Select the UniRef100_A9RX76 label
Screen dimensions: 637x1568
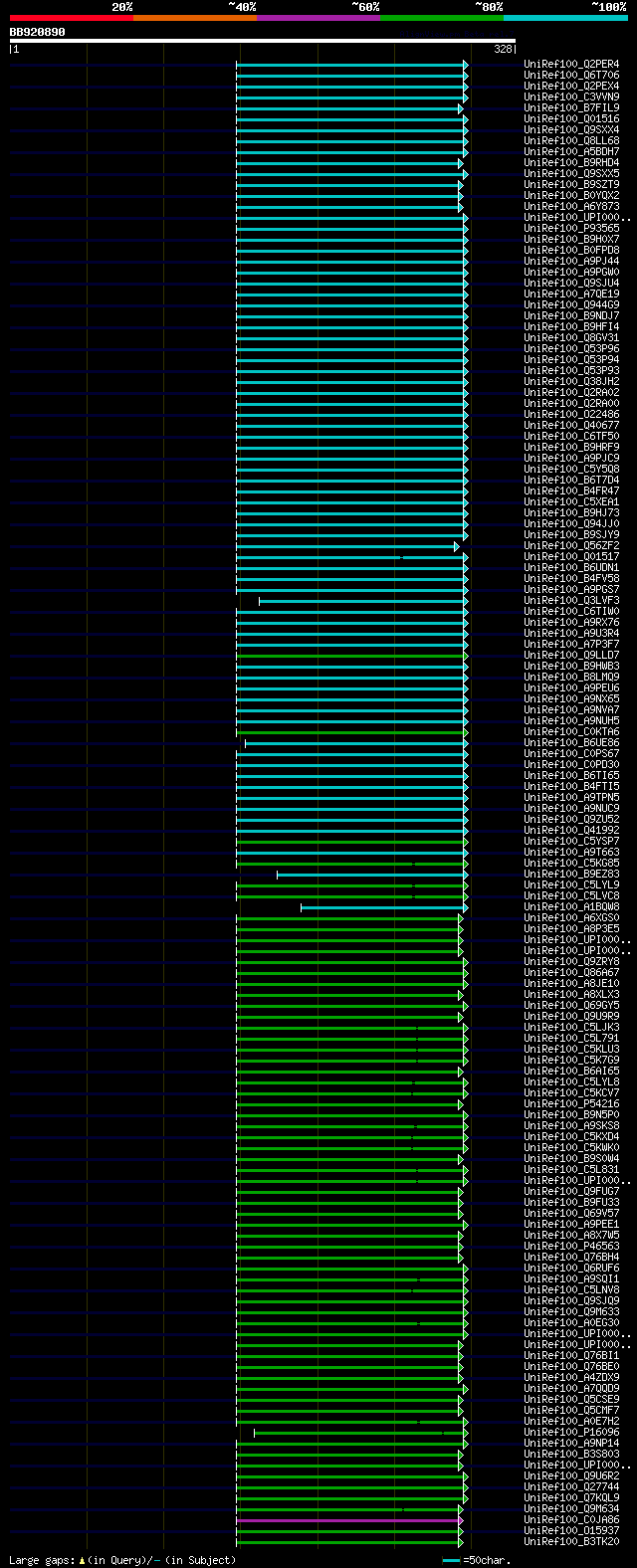571,623
